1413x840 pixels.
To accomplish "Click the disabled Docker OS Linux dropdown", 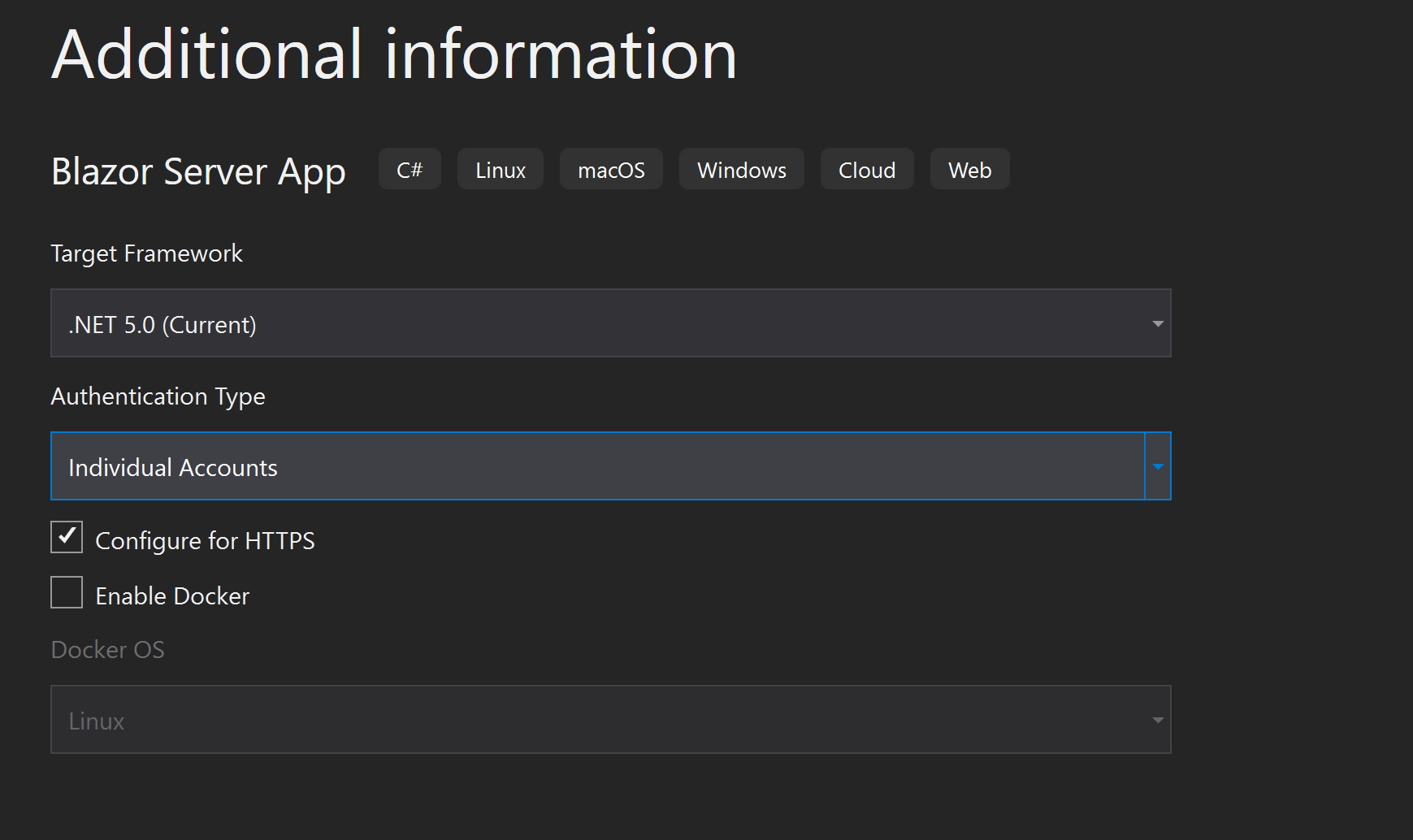I will (610, 720).
